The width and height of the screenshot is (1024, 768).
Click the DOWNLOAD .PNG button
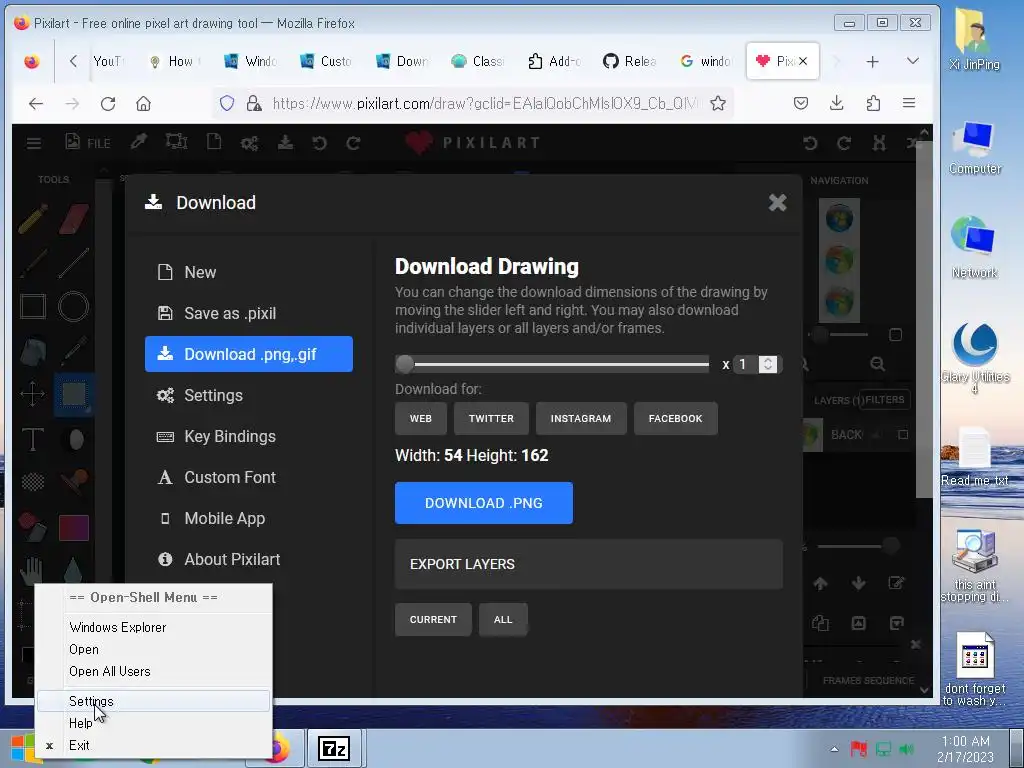point(484,503)
